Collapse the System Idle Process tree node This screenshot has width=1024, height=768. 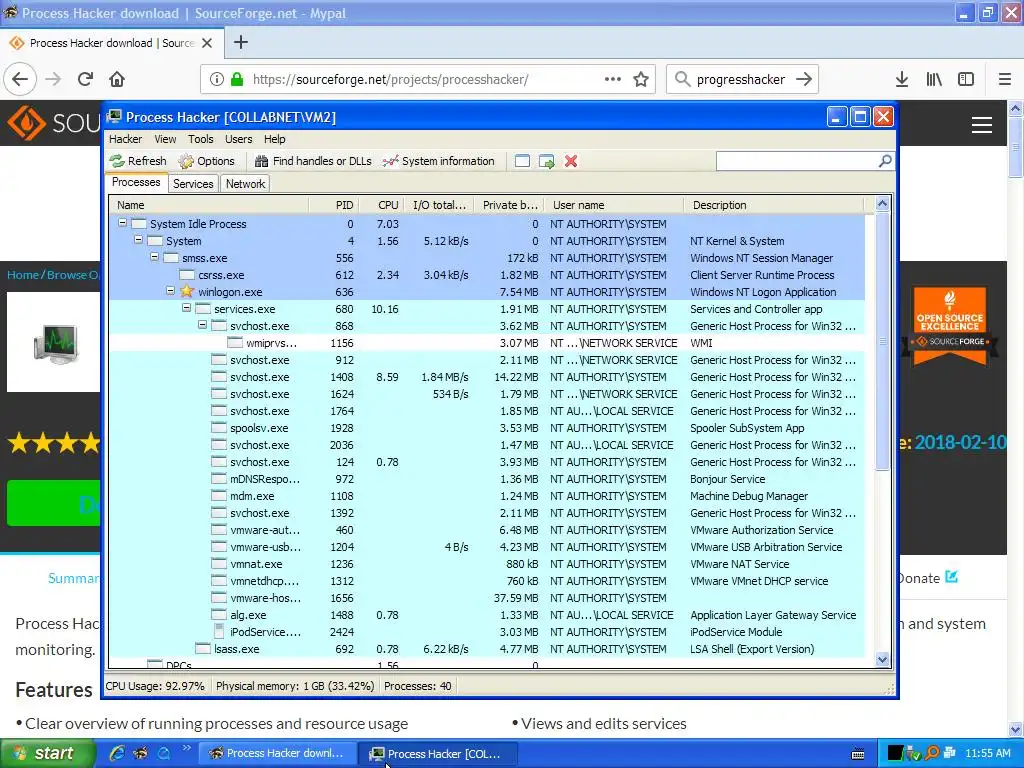coord(122,223)
